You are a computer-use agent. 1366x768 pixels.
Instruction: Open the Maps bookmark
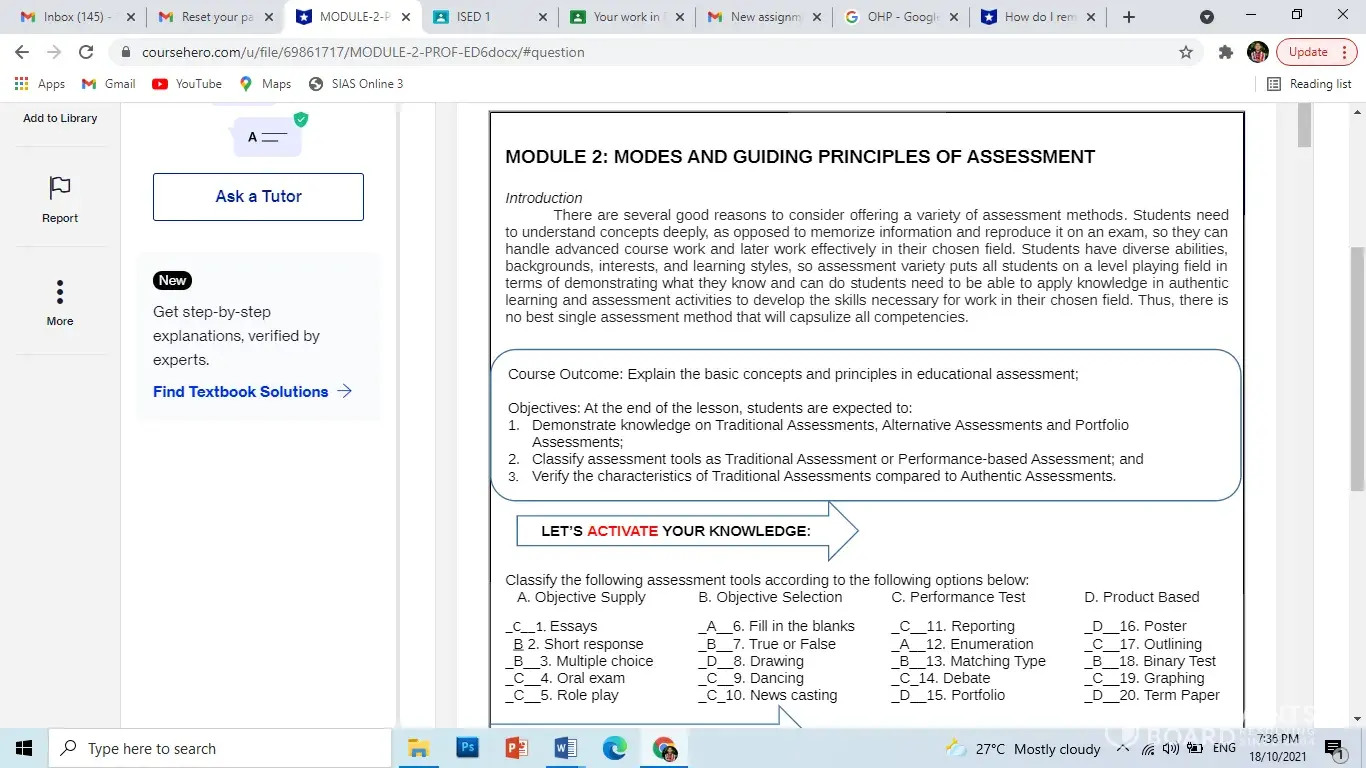(265, 84)
